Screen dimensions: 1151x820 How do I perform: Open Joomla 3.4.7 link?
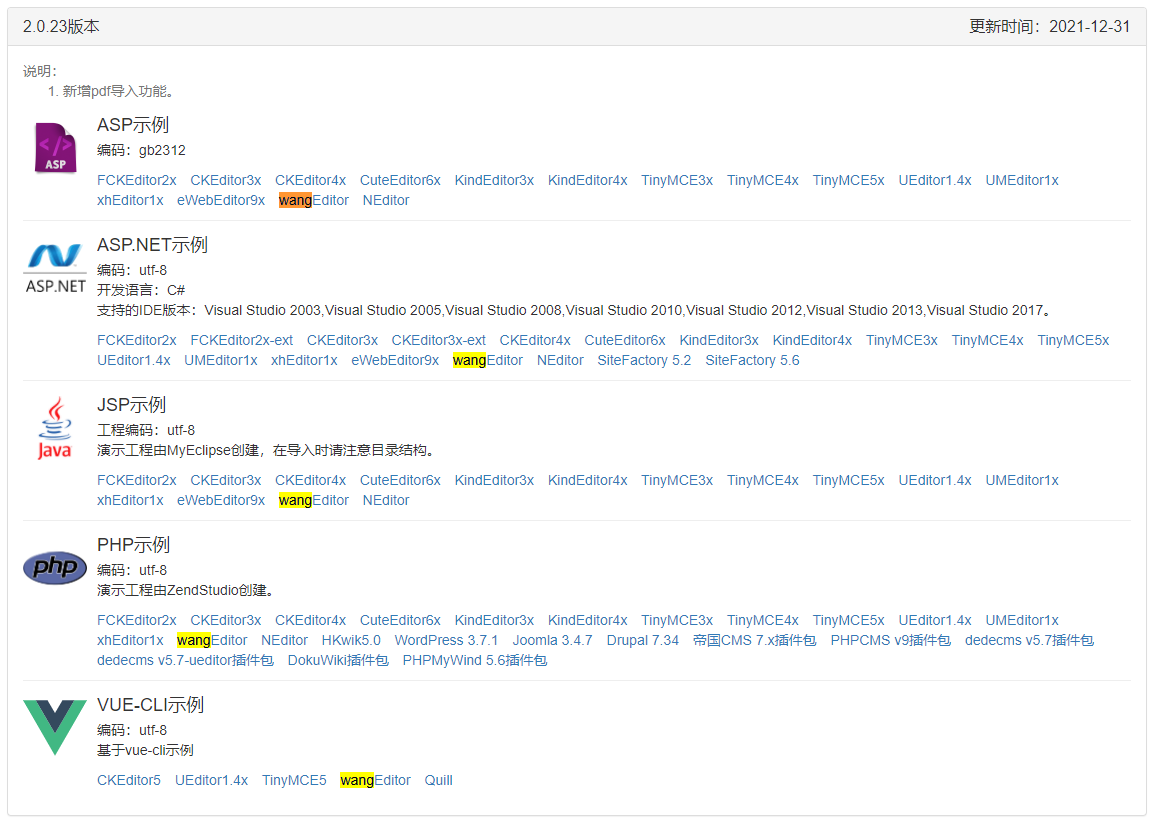[x=552, y=641]
